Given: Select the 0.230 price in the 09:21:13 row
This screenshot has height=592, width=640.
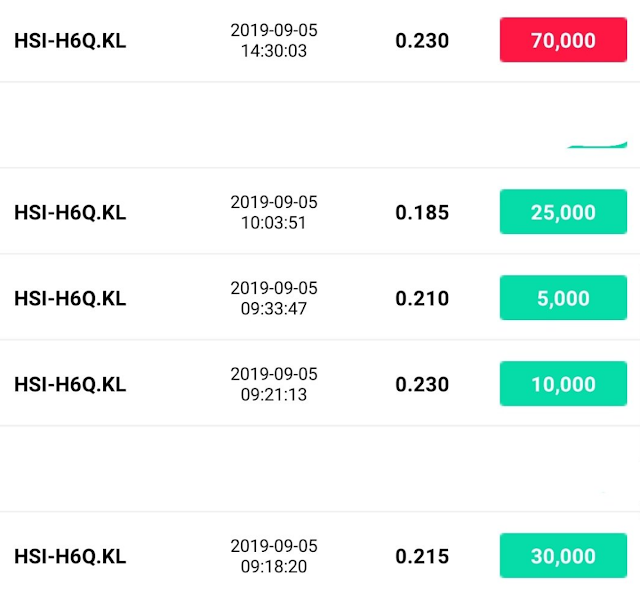Looking at the screenshot, I should (x=422, y=384).
